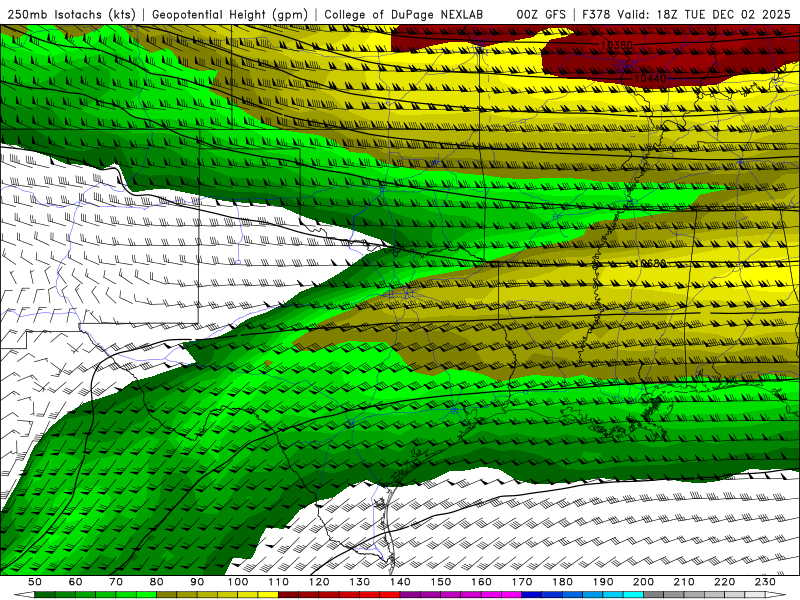The image size is (800, 600).
Task: Click the 180 knot legend value
Action: pos(562,582)
